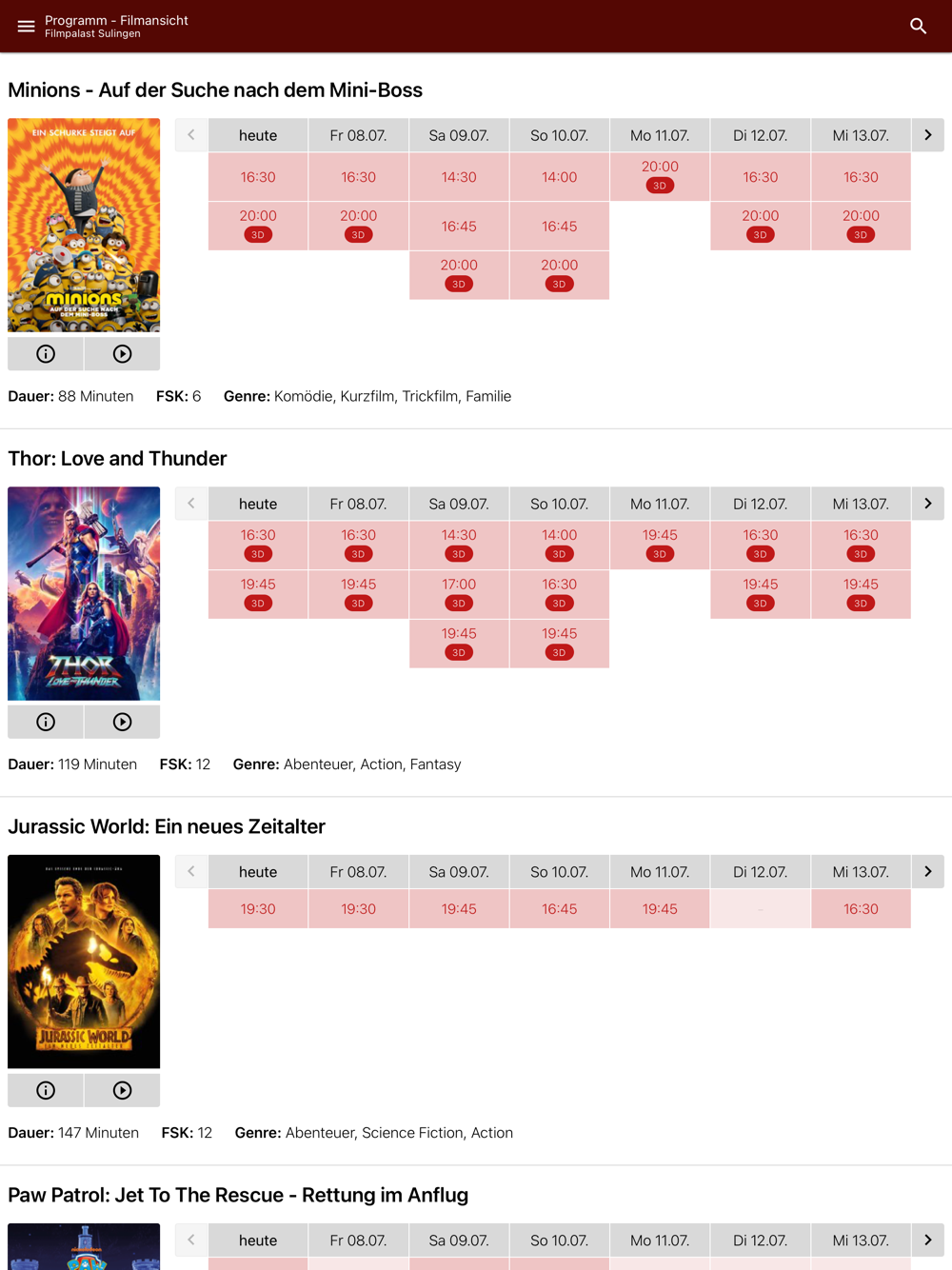Show info for Jurassic World
This screenshot has width=952, height=1270.
click(x=46, y=1090)
